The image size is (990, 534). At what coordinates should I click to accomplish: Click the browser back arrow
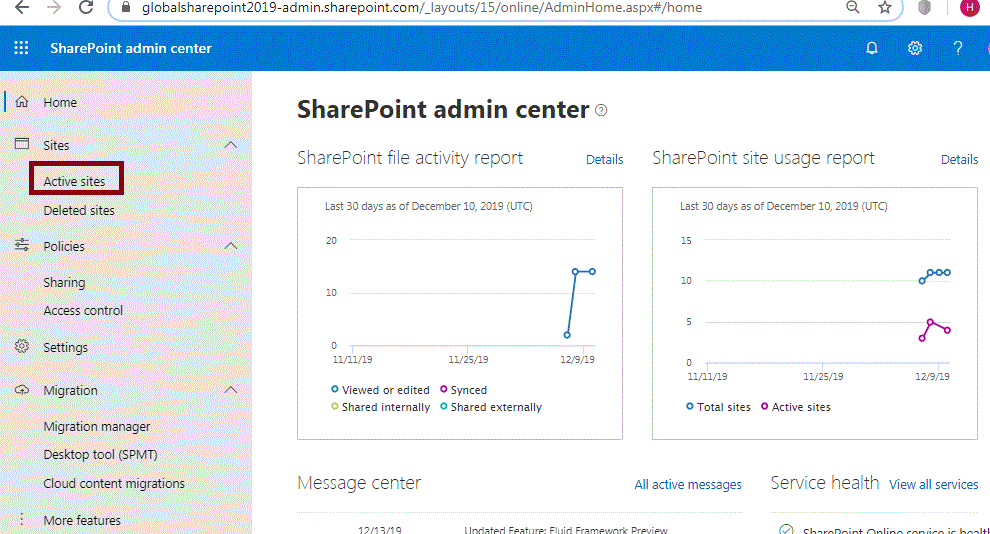click(x=22, y=8)
